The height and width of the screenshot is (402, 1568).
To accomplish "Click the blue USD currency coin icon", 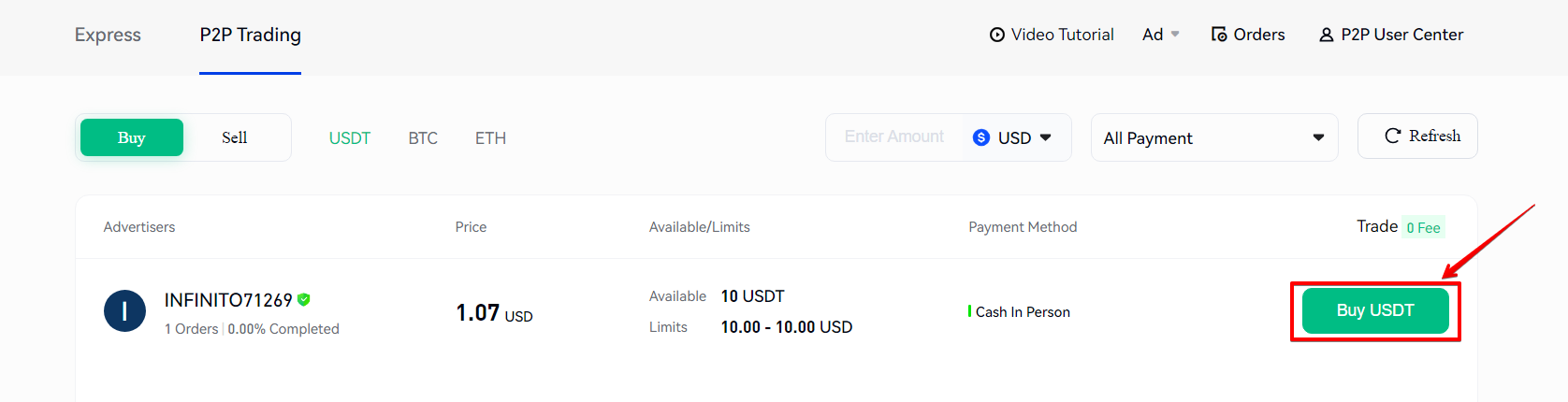I will coord(981,137).
